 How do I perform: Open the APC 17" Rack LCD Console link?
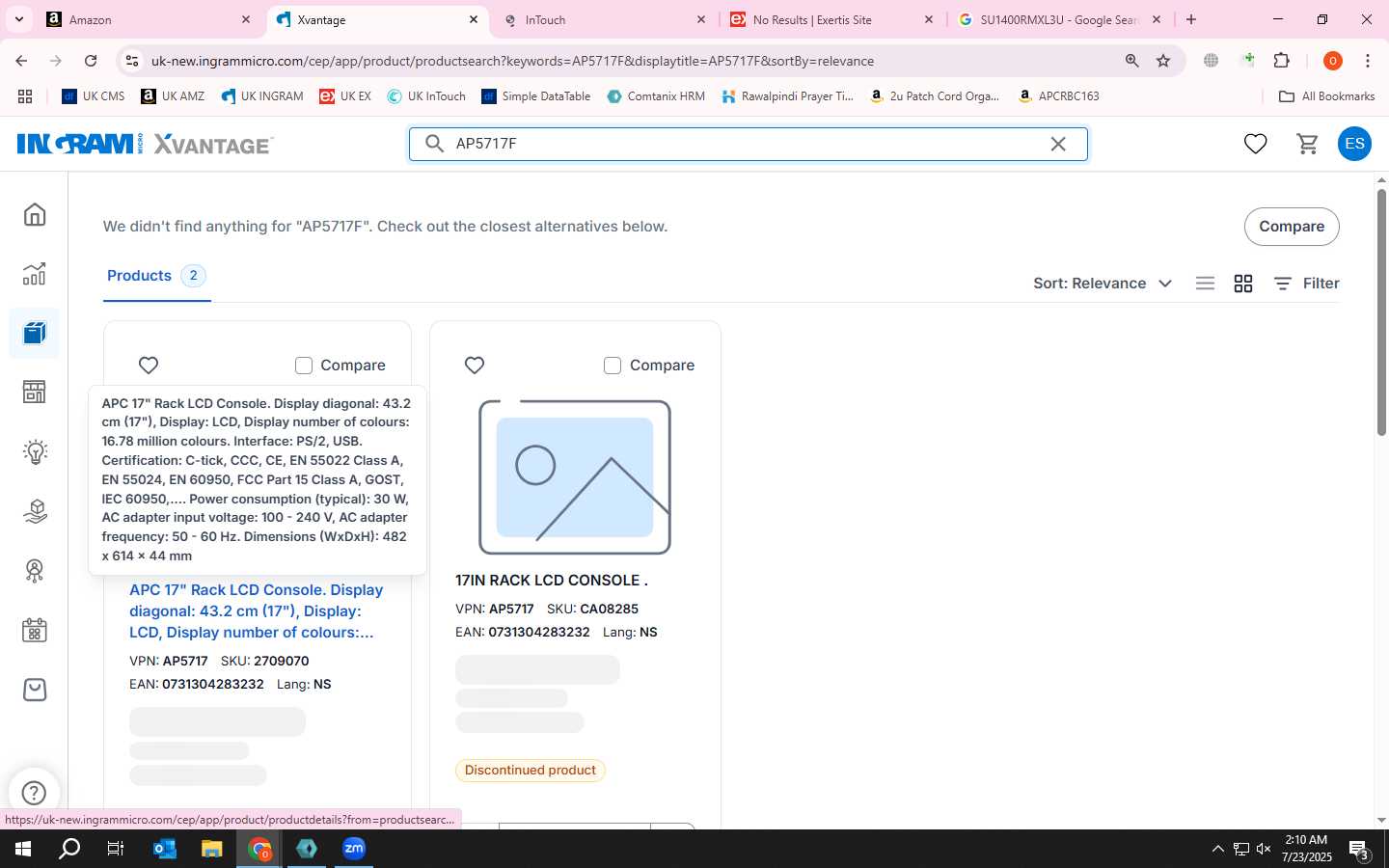point(257,611)
